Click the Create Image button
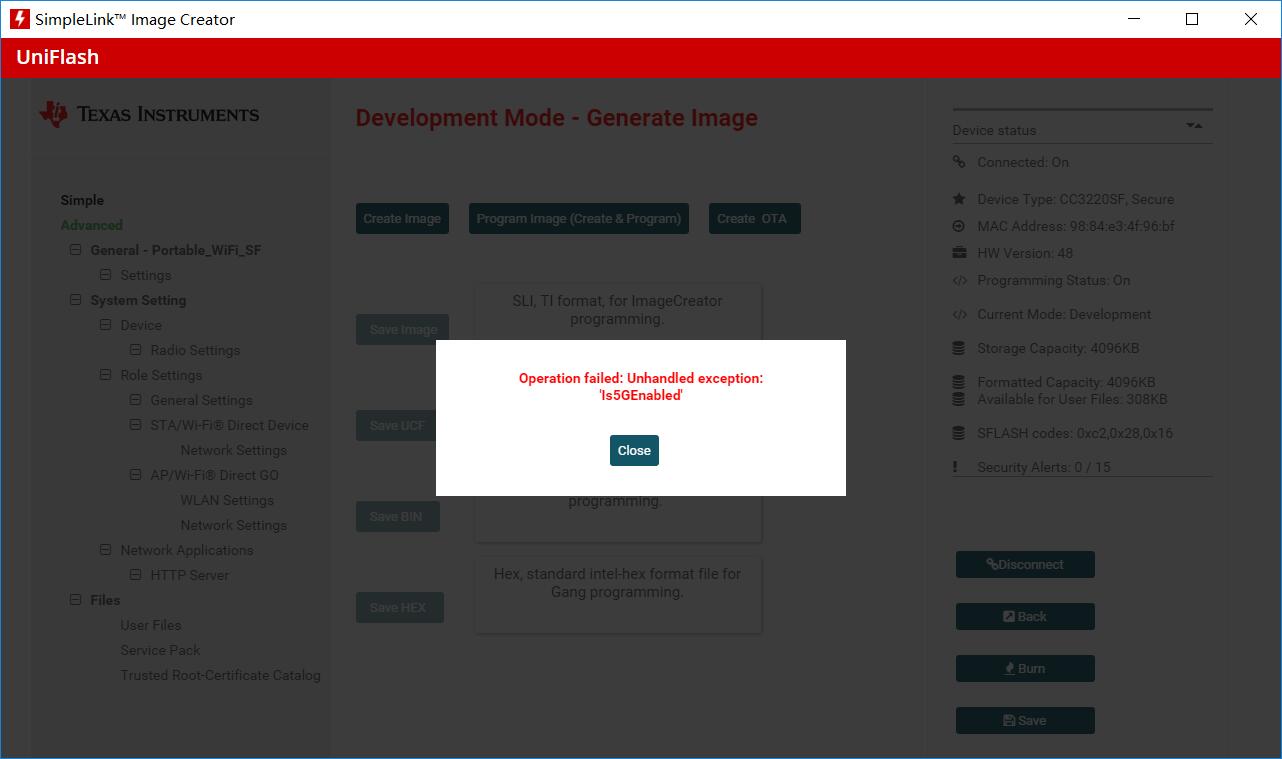 [402, 219]
